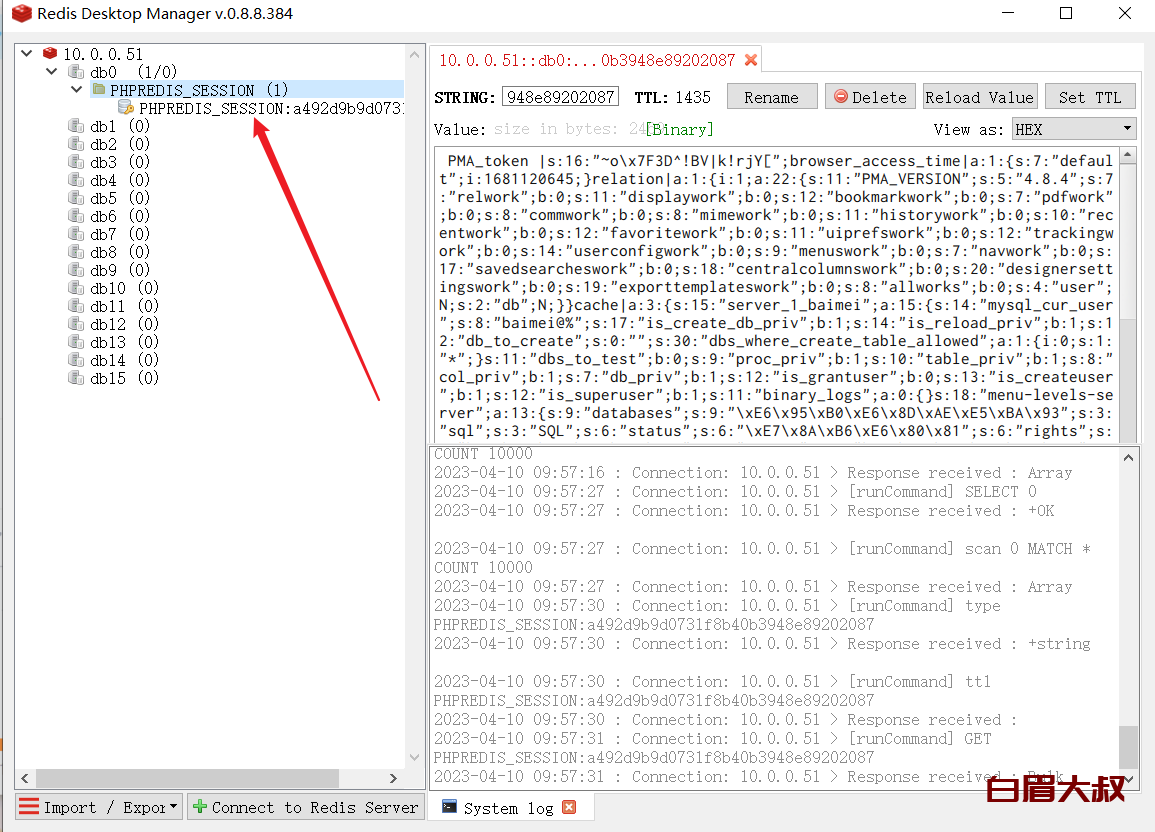Click the System log terminal icon
Viewport: 1155px width, 832px height.
(449, 807)
